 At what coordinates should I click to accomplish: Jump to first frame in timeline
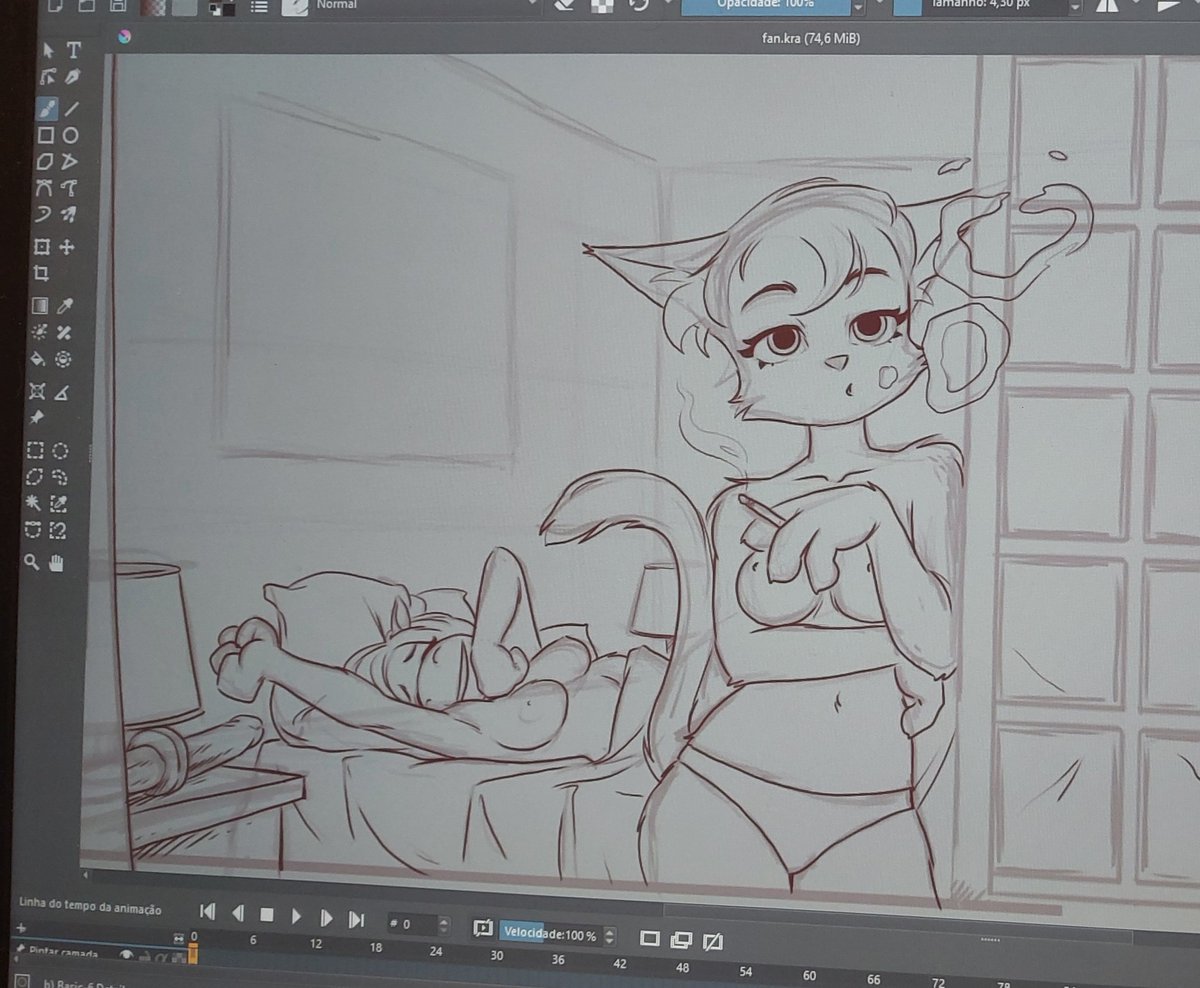208,911
